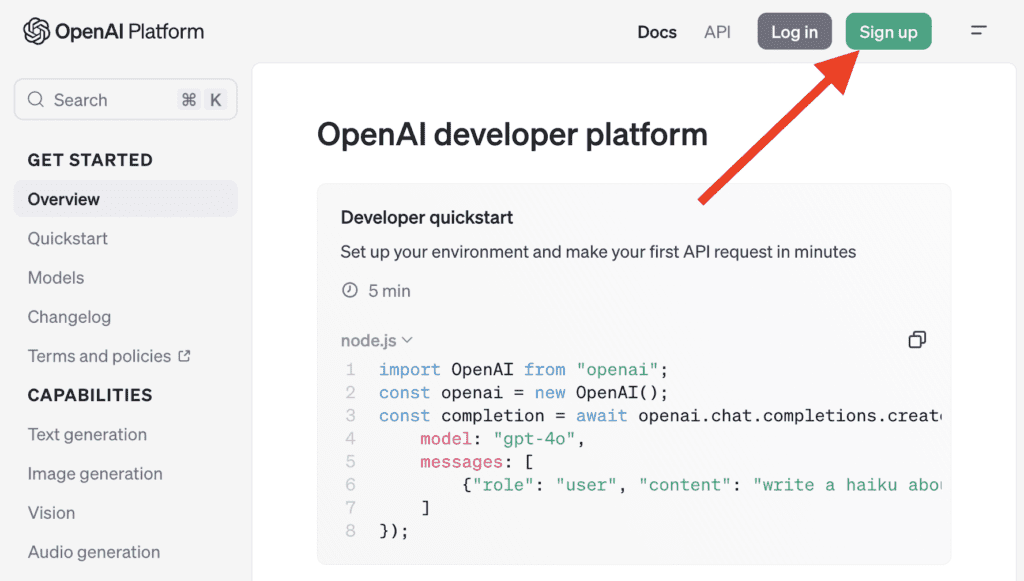
Task: Click the clock icon next to 5 min
Action: [350, 290]
